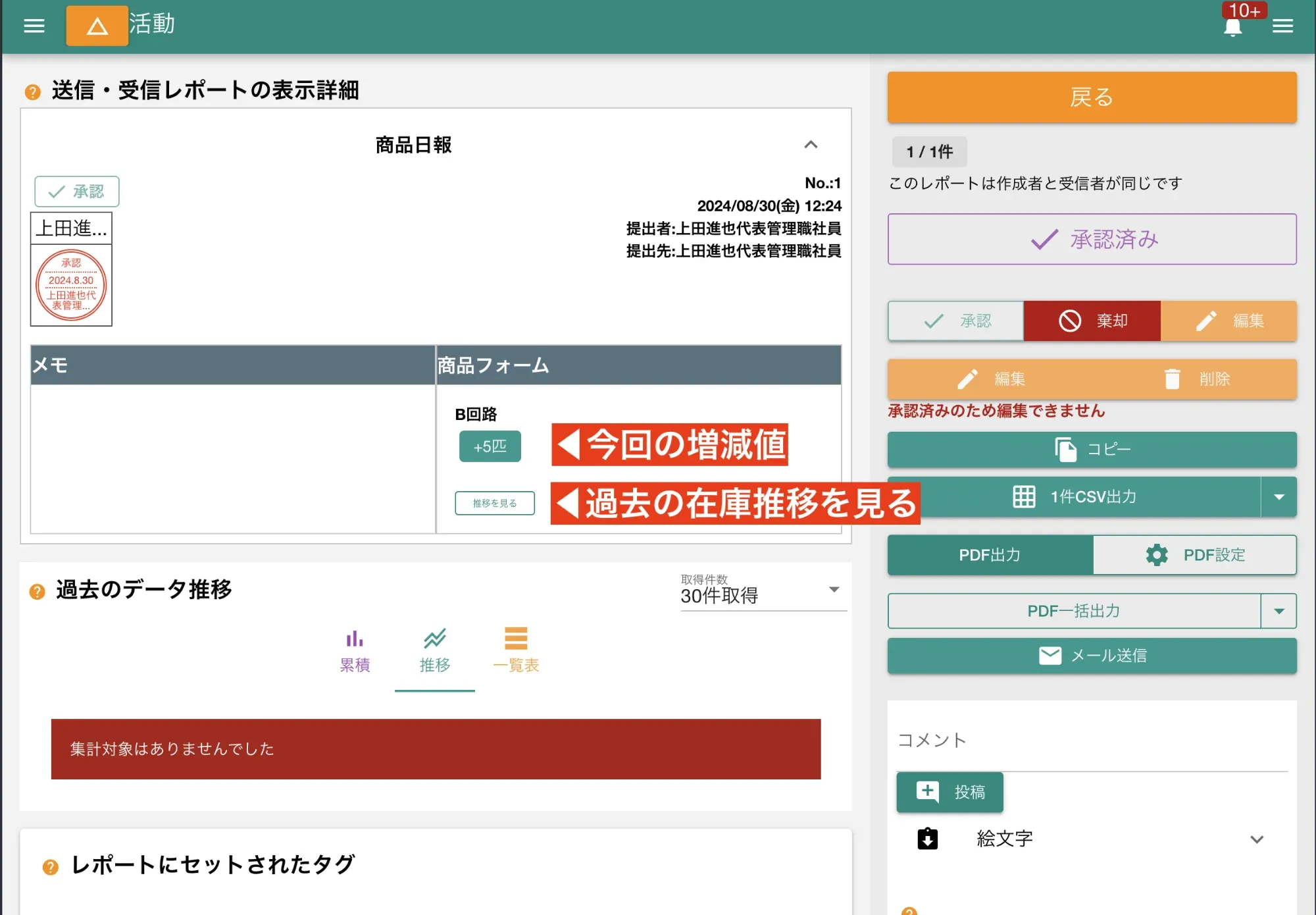
Task: Toggle the 棄却 reject option
Action: pos(1092,321)
